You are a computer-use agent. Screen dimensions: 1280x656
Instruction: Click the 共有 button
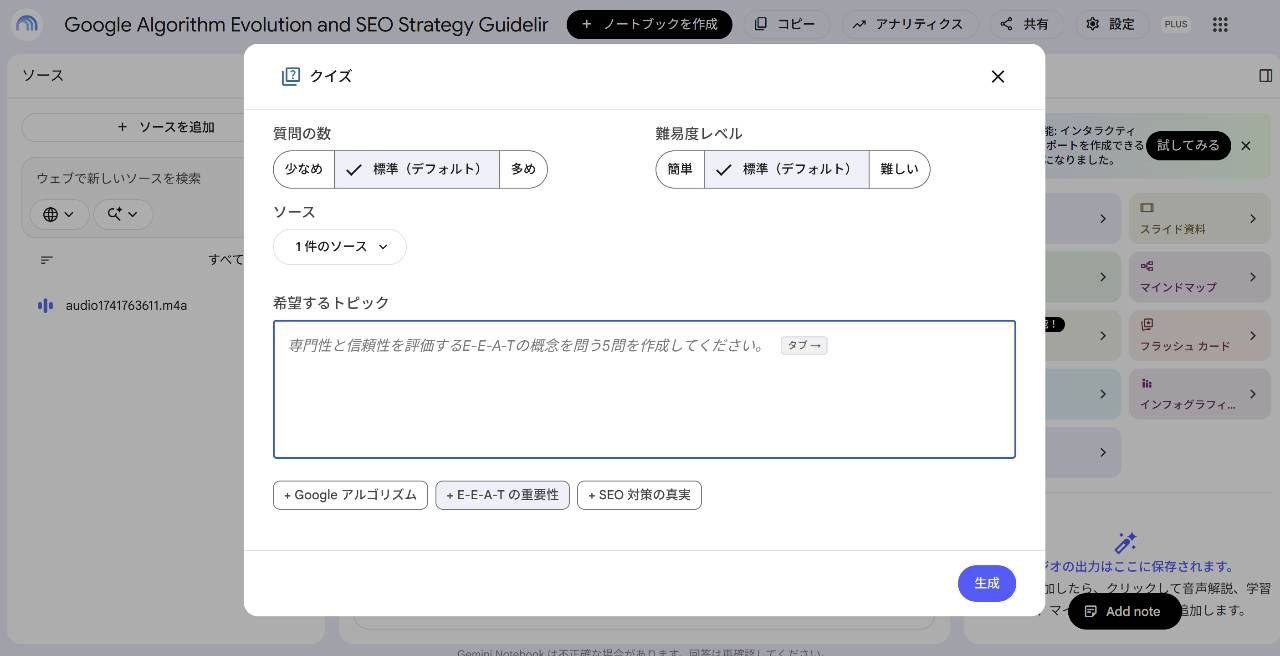[x=1025, y=24]
